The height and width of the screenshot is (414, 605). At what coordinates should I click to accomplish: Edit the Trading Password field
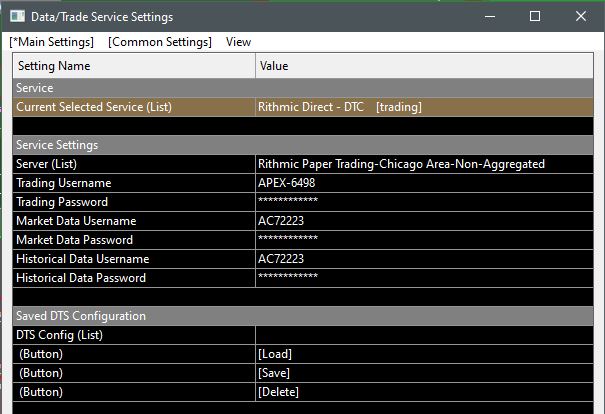424,202
